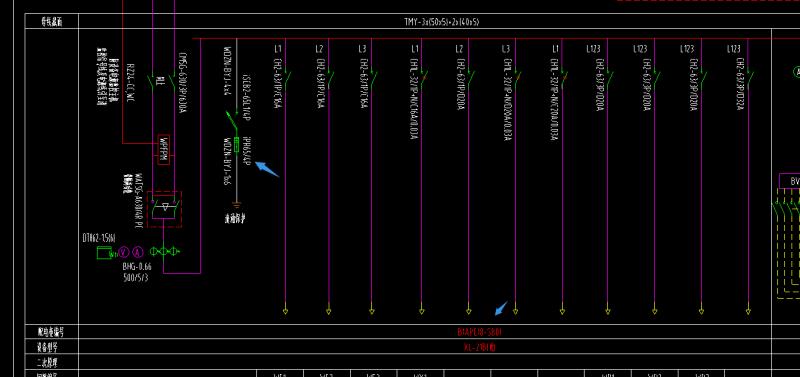This screenshot has width=800, height=377.
Task: Select the yellow dashed wiring group at right
Action: [x=787, y=243]
